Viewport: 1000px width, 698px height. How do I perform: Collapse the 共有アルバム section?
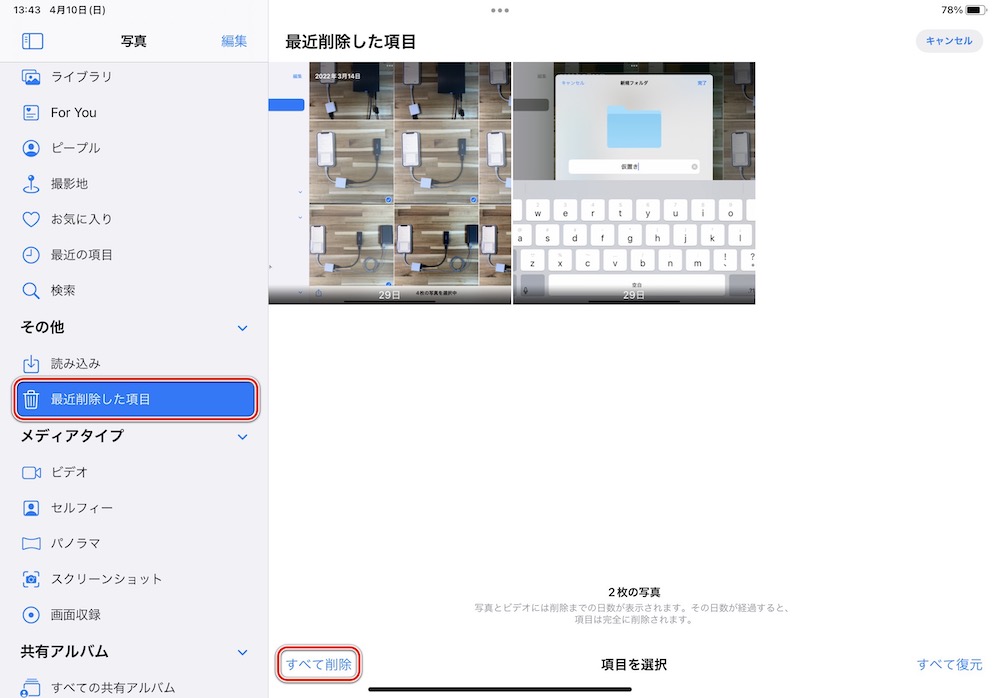242,653
